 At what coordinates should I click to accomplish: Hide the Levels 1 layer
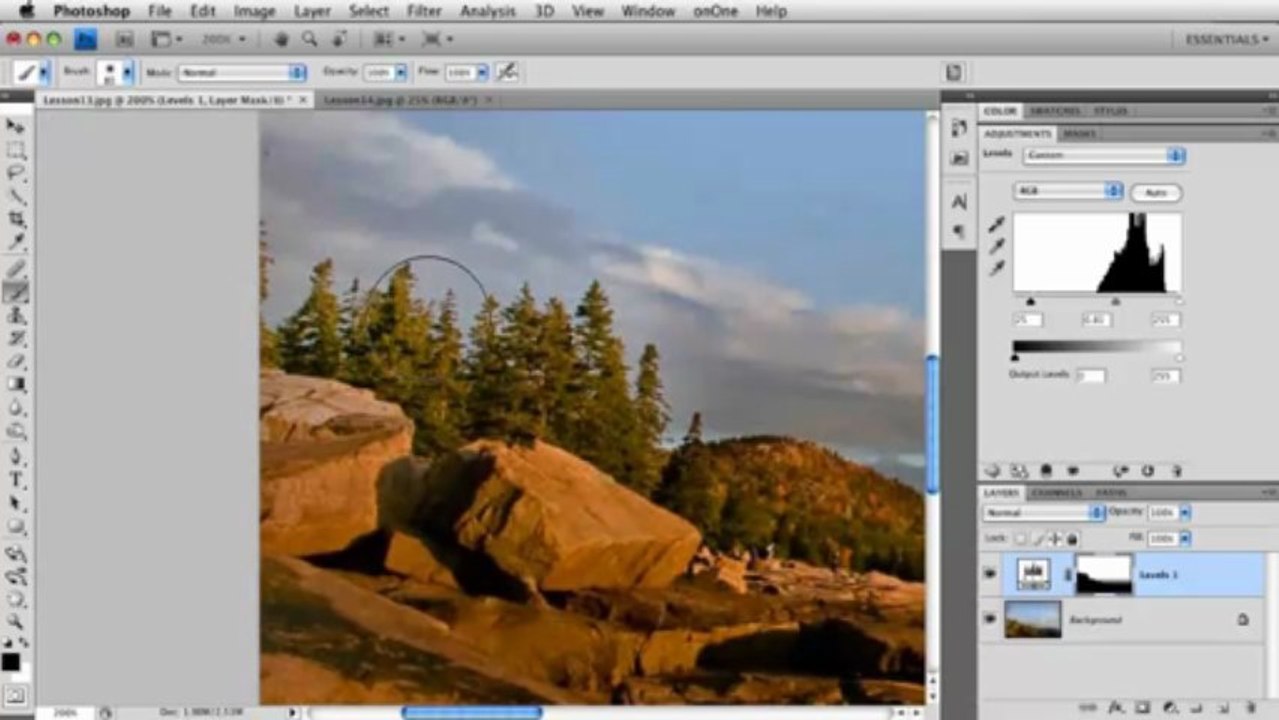click(x=990, y=574)
